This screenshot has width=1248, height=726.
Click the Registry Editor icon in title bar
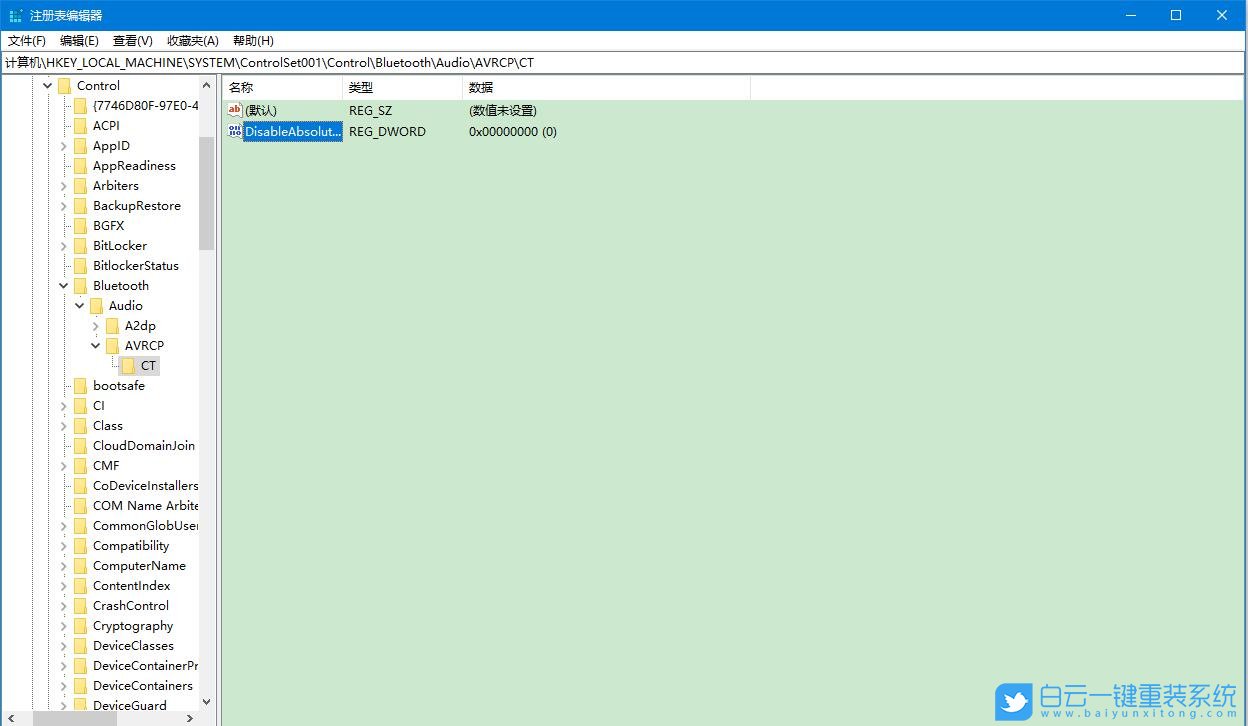[13, 14]
